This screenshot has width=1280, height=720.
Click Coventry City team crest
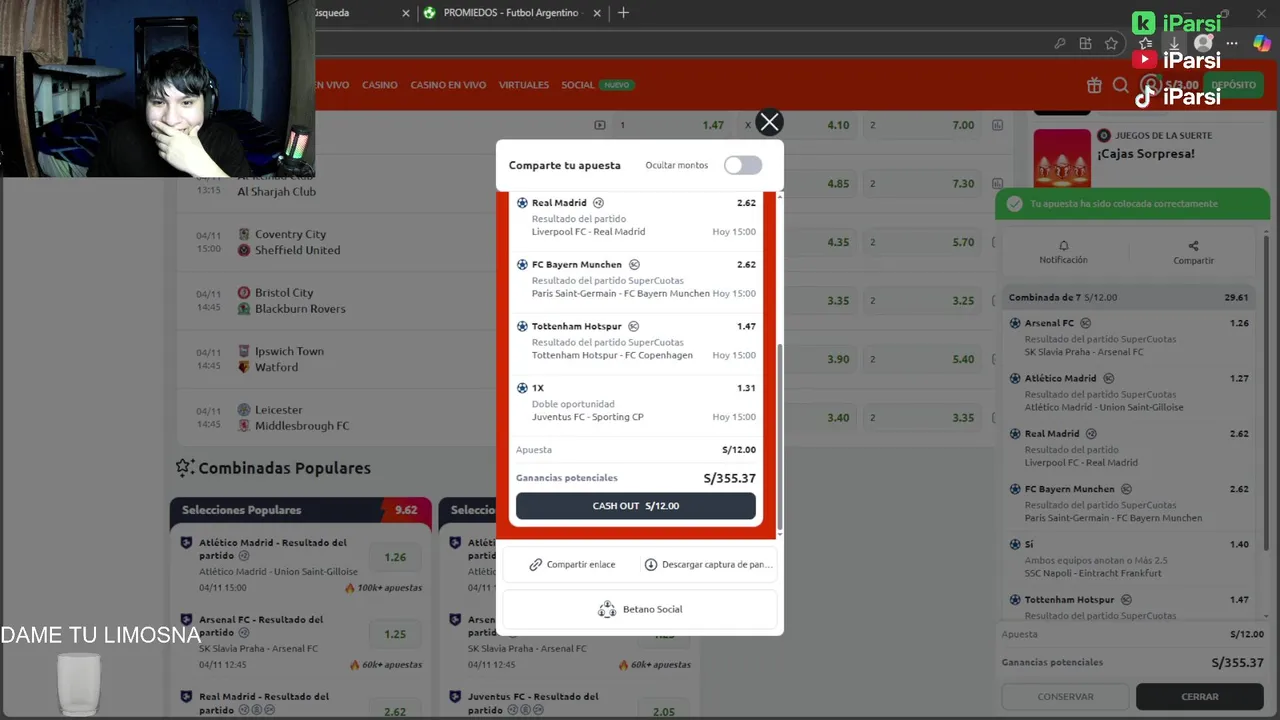[244, 234]
